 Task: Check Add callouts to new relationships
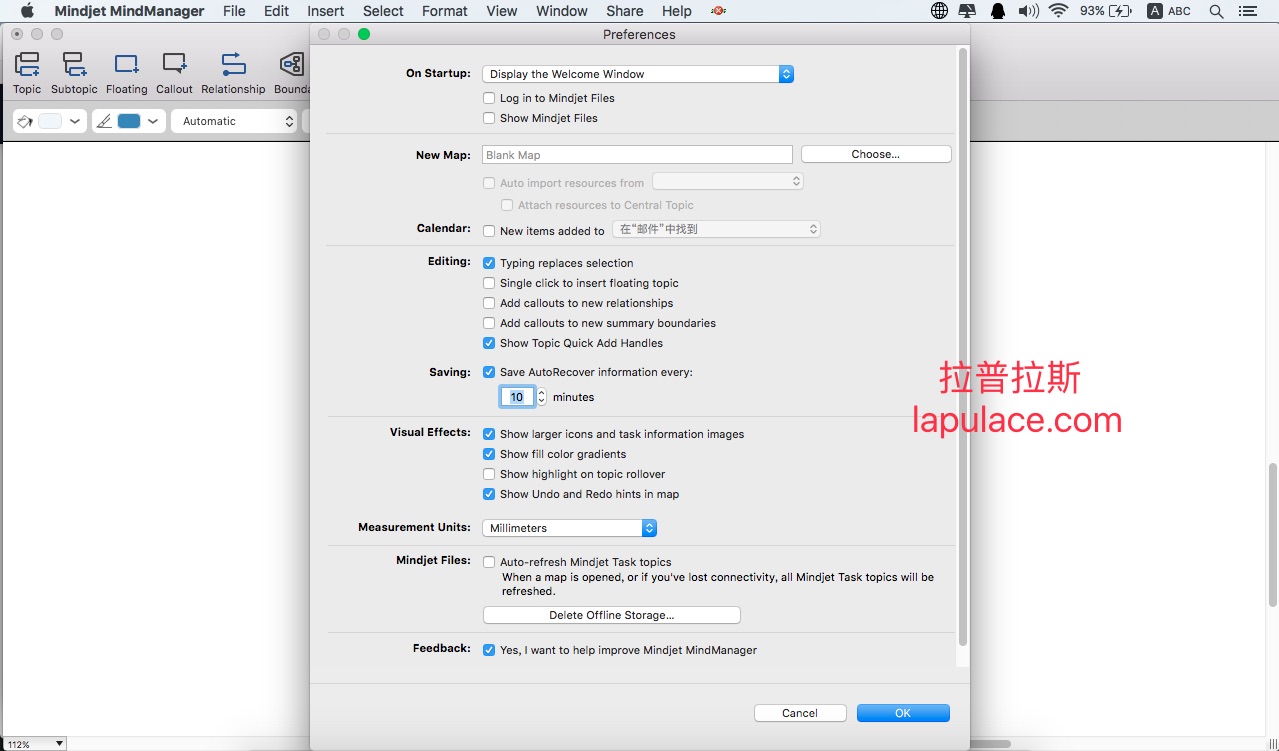pos(489,303)
